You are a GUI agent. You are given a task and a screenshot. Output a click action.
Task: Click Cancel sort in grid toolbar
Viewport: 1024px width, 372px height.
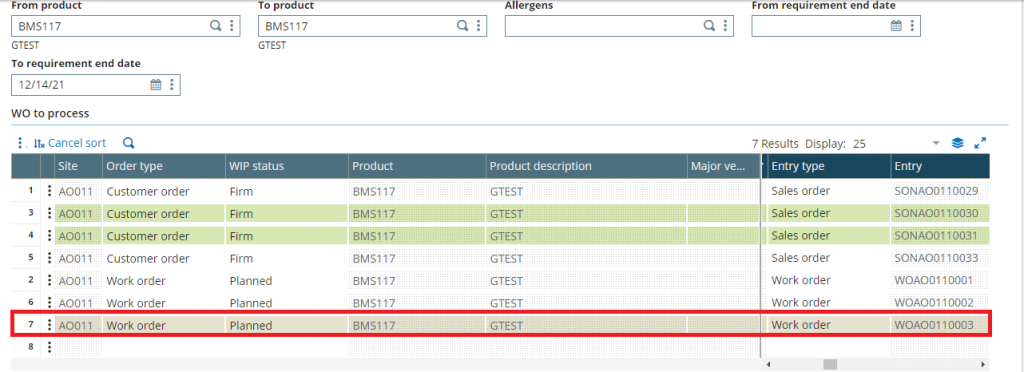(x=69, y=143)
